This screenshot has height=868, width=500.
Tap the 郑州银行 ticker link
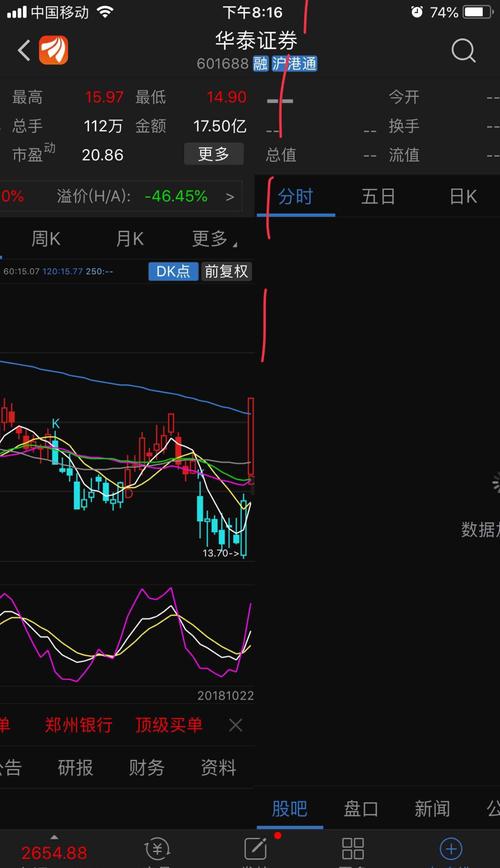coord(79,725)
